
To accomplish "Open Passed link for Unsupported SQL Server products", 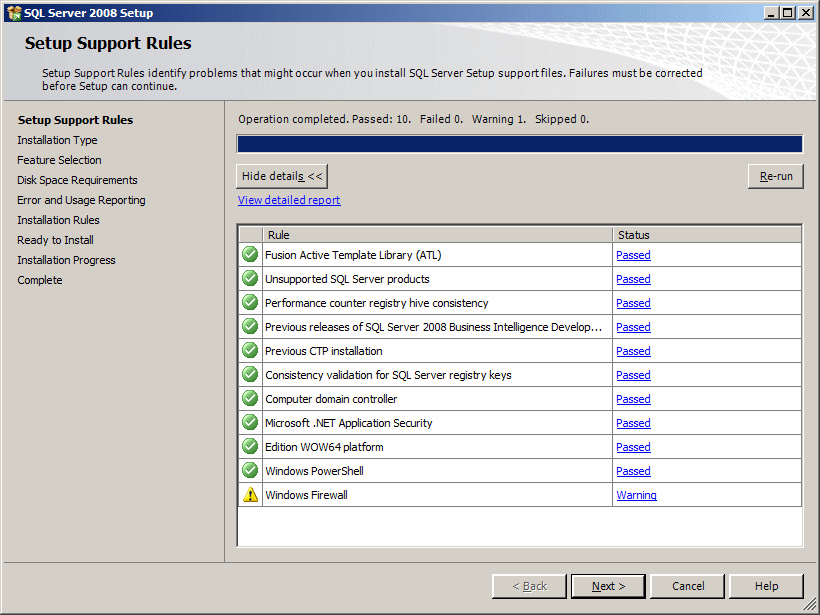I will (633, 279).
